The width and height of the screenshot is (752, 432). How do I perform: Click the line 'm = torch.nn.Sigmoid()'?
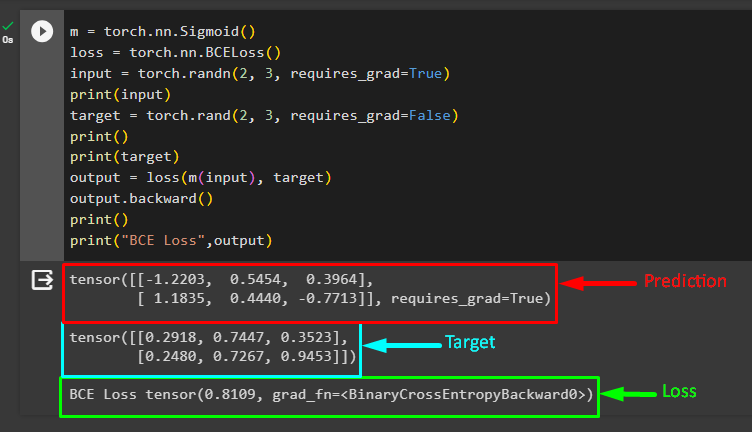tap(163, 32)
